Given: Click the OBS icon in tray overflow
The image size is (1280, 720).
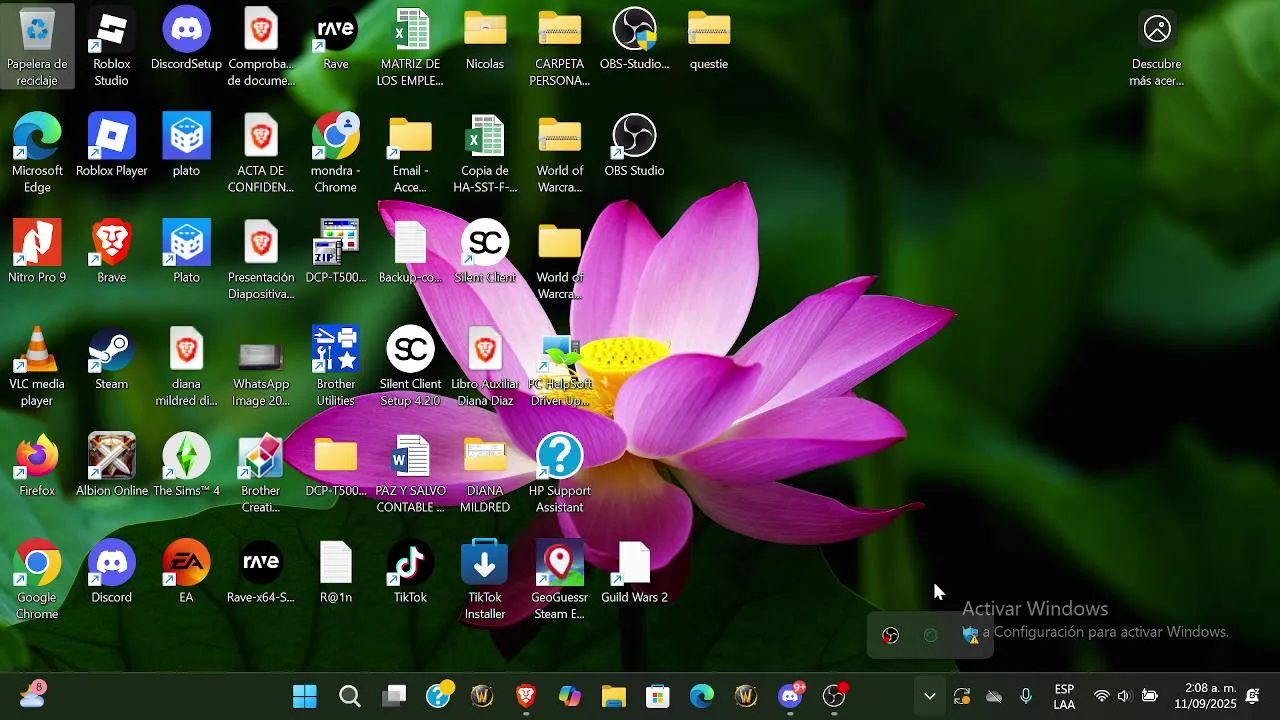Looking at the screenshot, I should 890,635.
